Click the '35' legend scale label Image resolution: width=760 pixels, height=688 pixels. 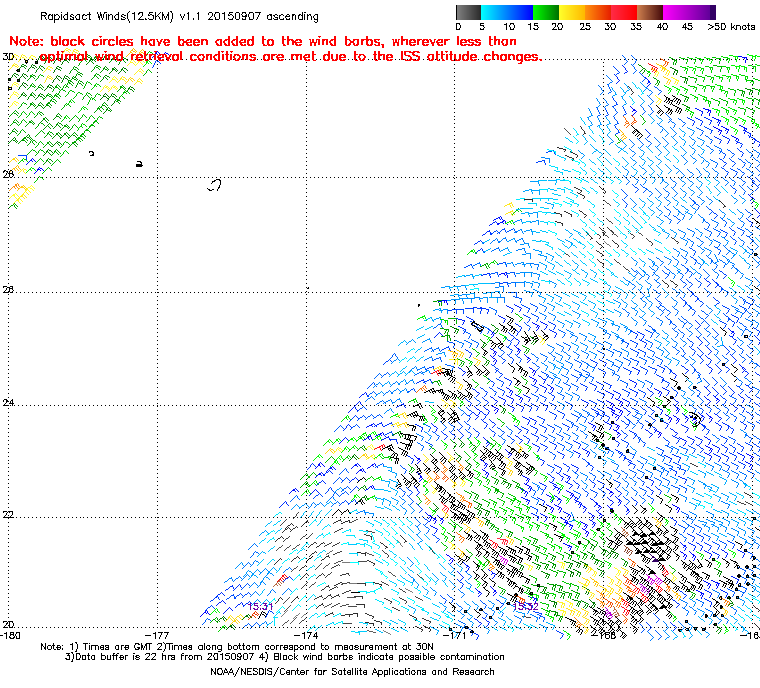click(x=636, y=27)
